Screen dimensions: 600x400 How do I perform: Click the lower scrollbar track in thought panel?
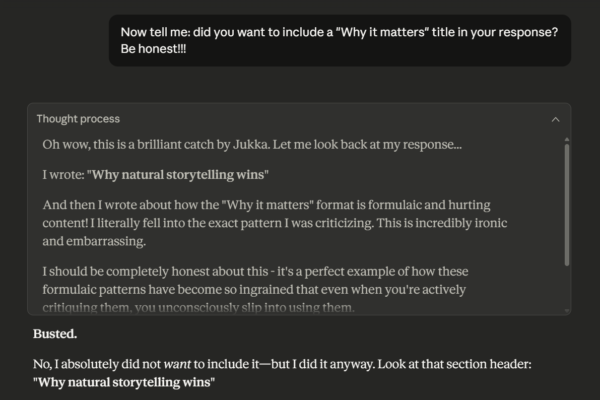tap(566, 290)
